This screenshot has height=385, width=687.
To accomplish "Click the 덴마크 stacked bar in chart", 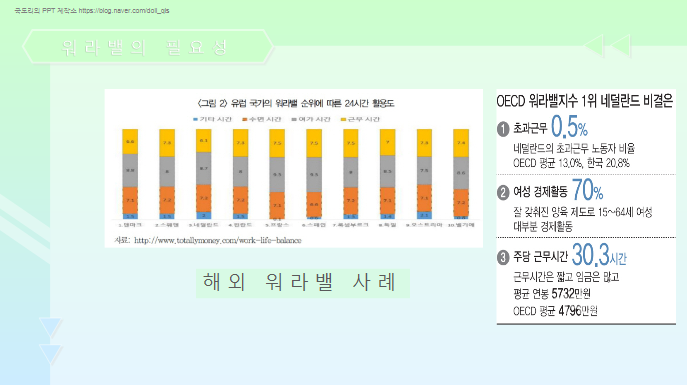I will point(130,174).
